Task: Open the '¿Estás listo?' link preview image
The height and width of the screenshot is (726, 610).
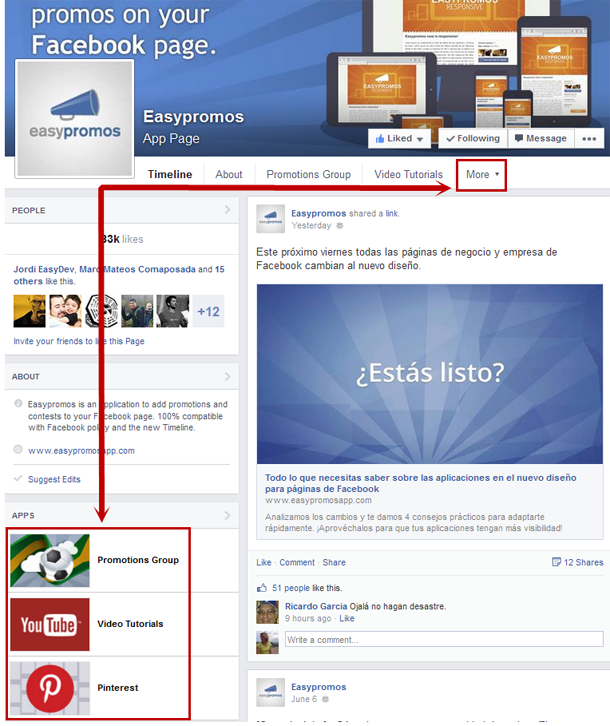Action: coord(430,374)
